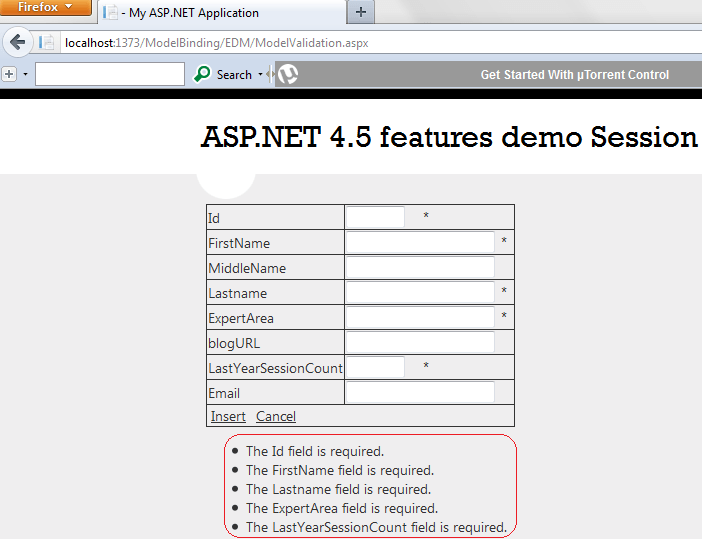This screenshot has height=539, width=702.
Task: Focus the FirstName text field
Action: 420,242
